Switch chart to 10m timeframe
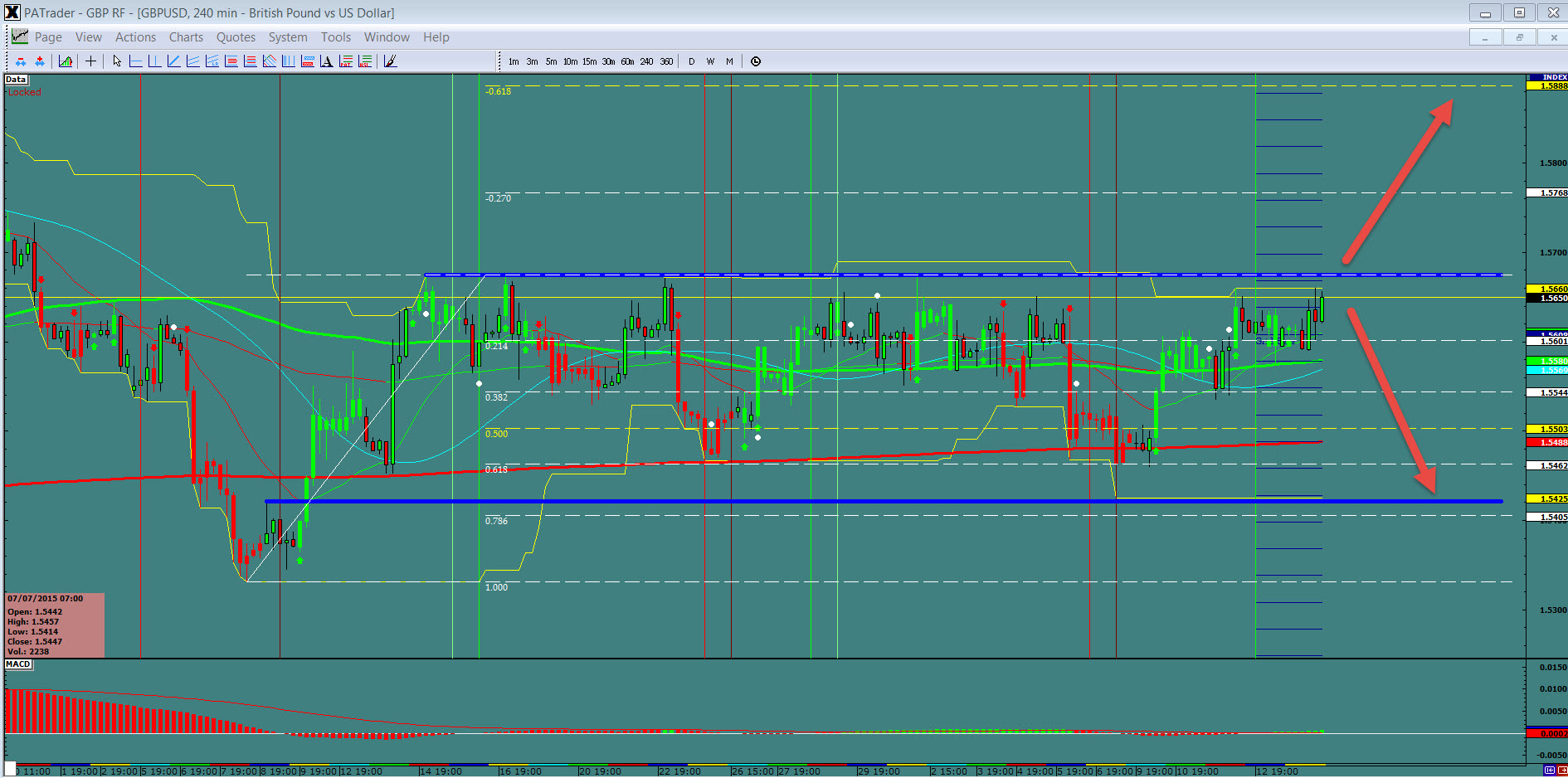1568x778 pixels. pos(570,61)
